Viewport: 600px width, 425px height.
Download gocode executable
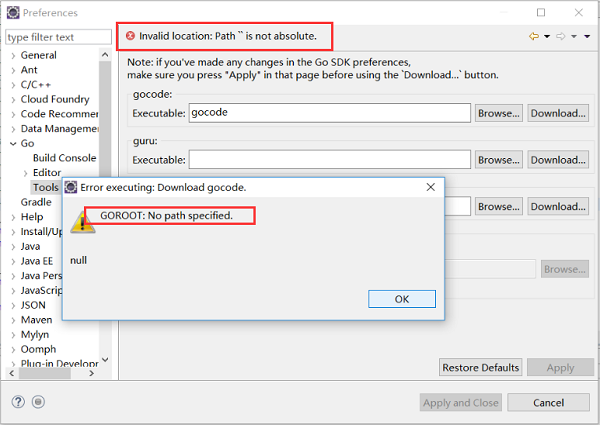click(x=558, y=113)
